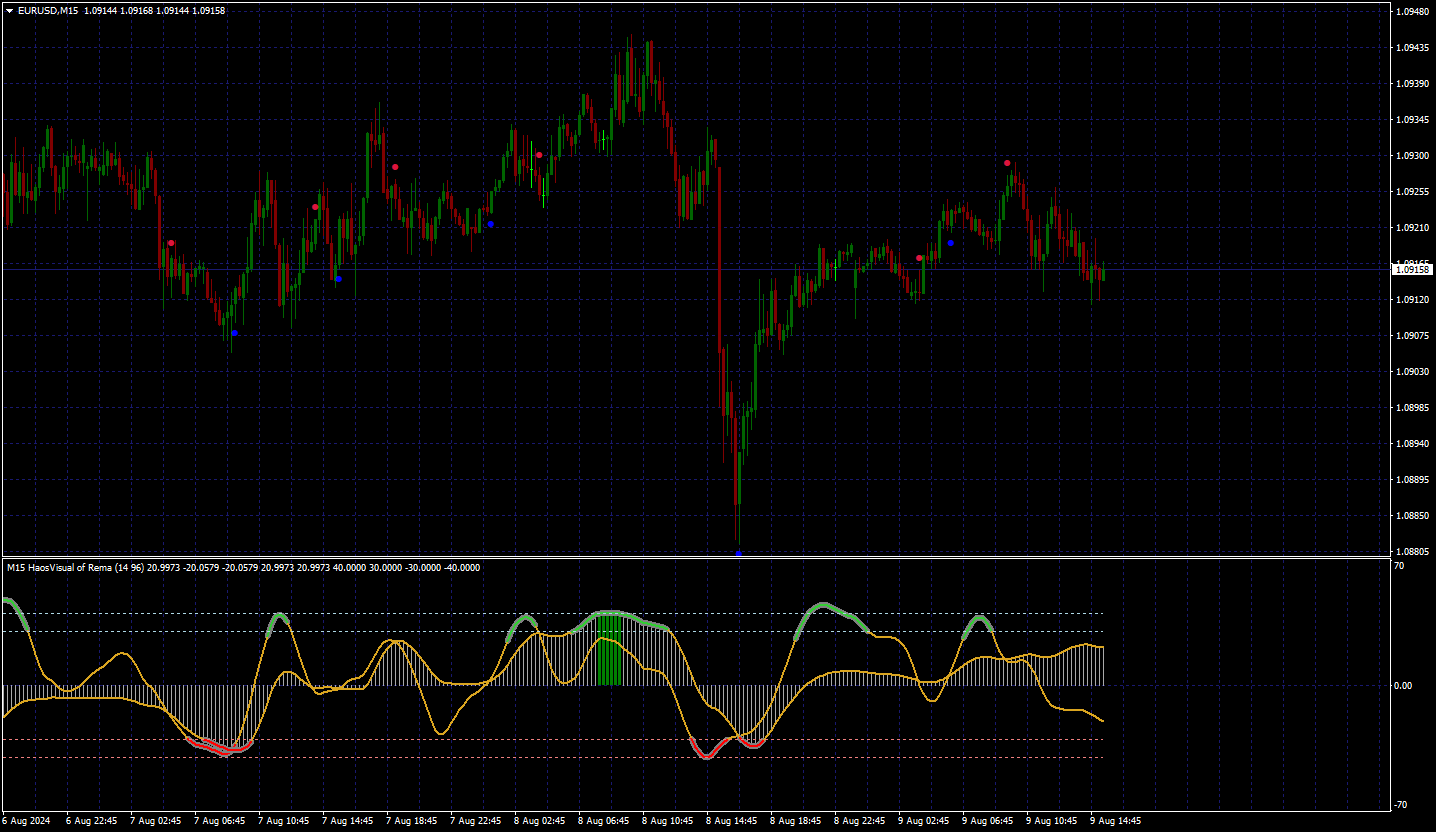Click price level "1.09435" on the price axis
Screen dimensions: 1436x832
[1411, 48]
